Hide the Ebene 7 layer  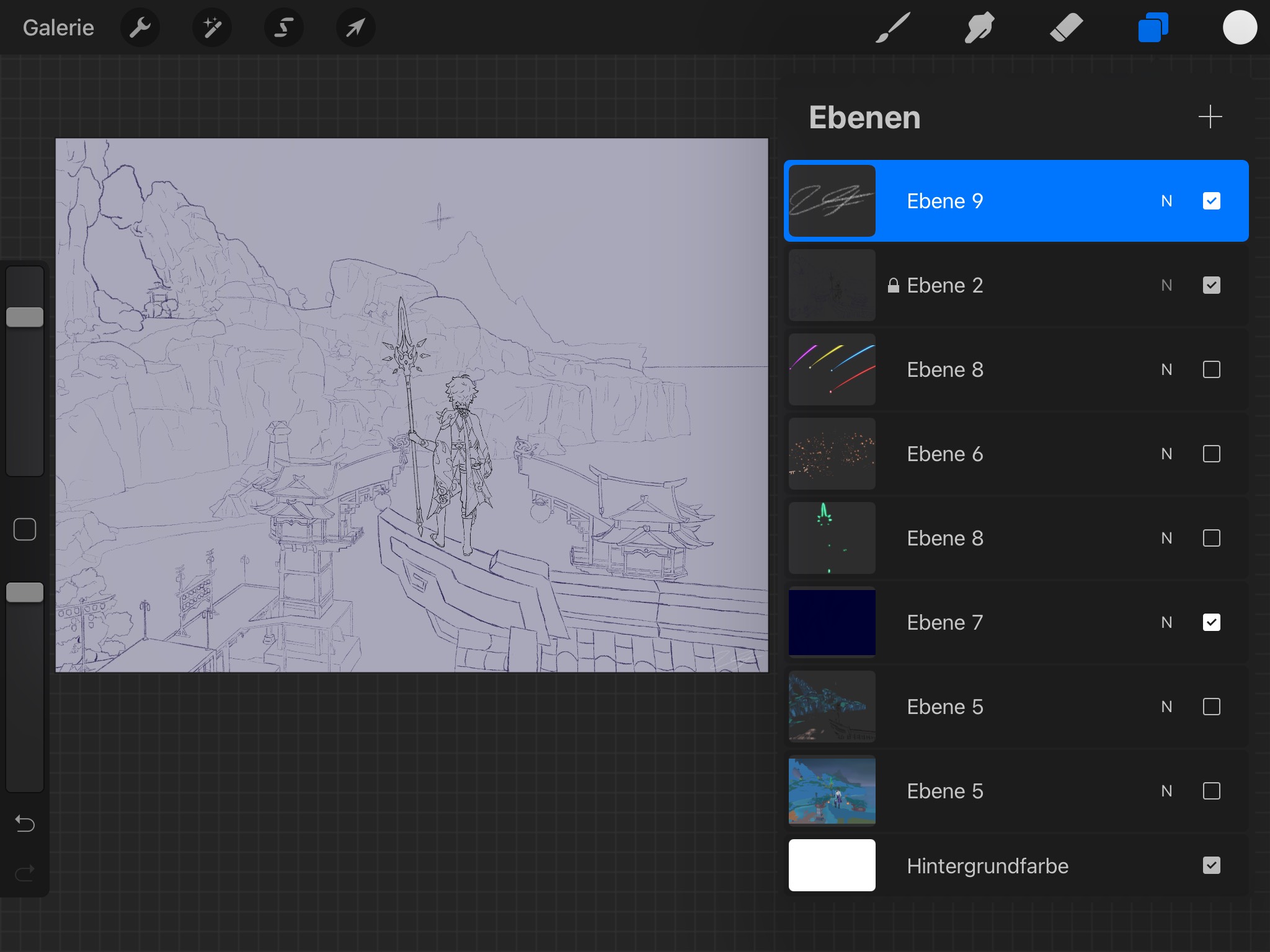[1212, 622]
